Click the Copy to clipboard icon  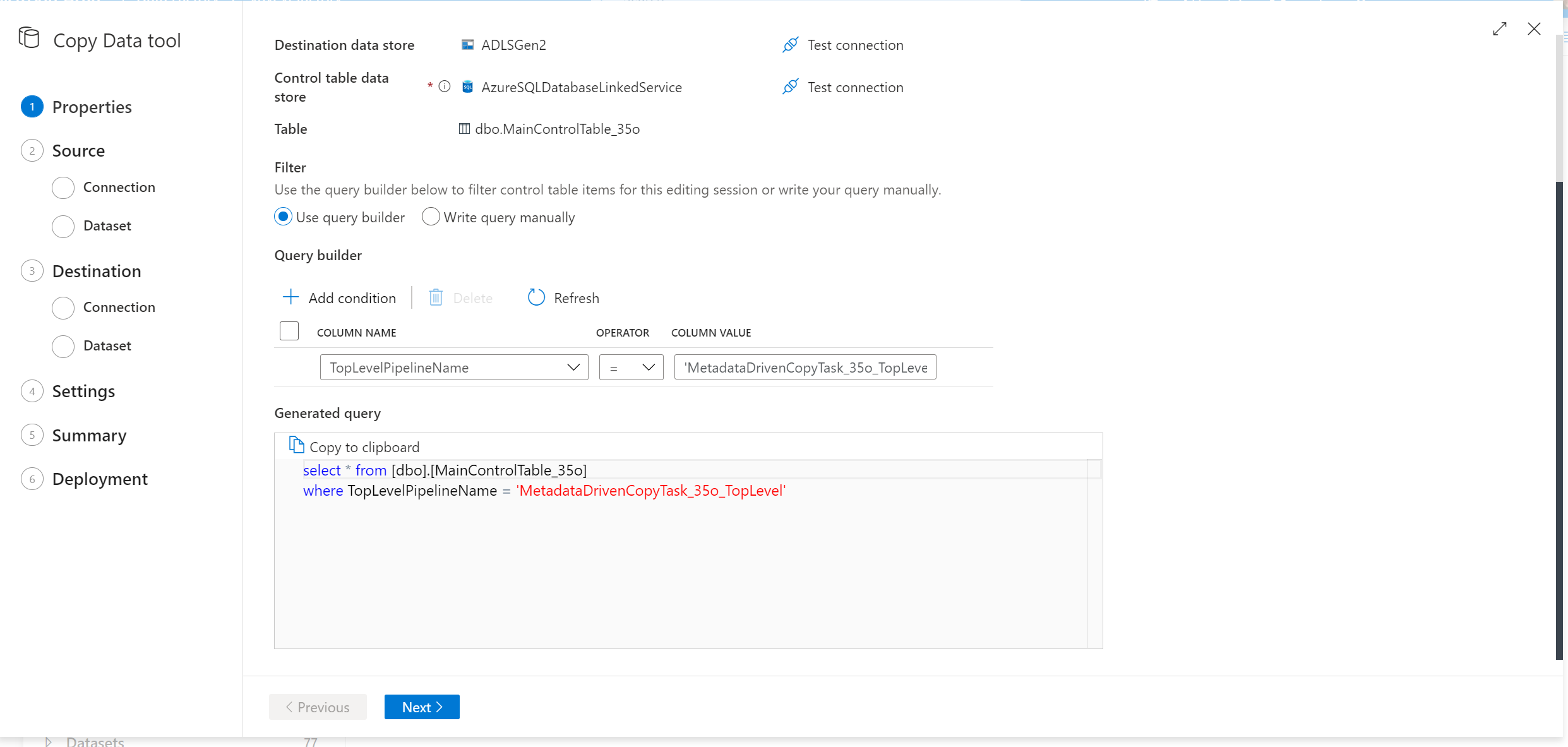click(x=297, y=446)
